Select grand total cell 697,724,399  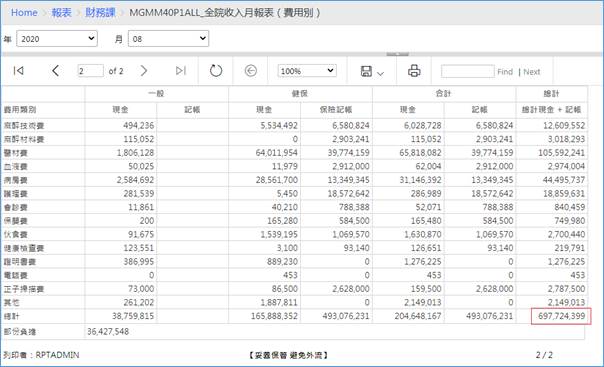[x=561, y=316]
